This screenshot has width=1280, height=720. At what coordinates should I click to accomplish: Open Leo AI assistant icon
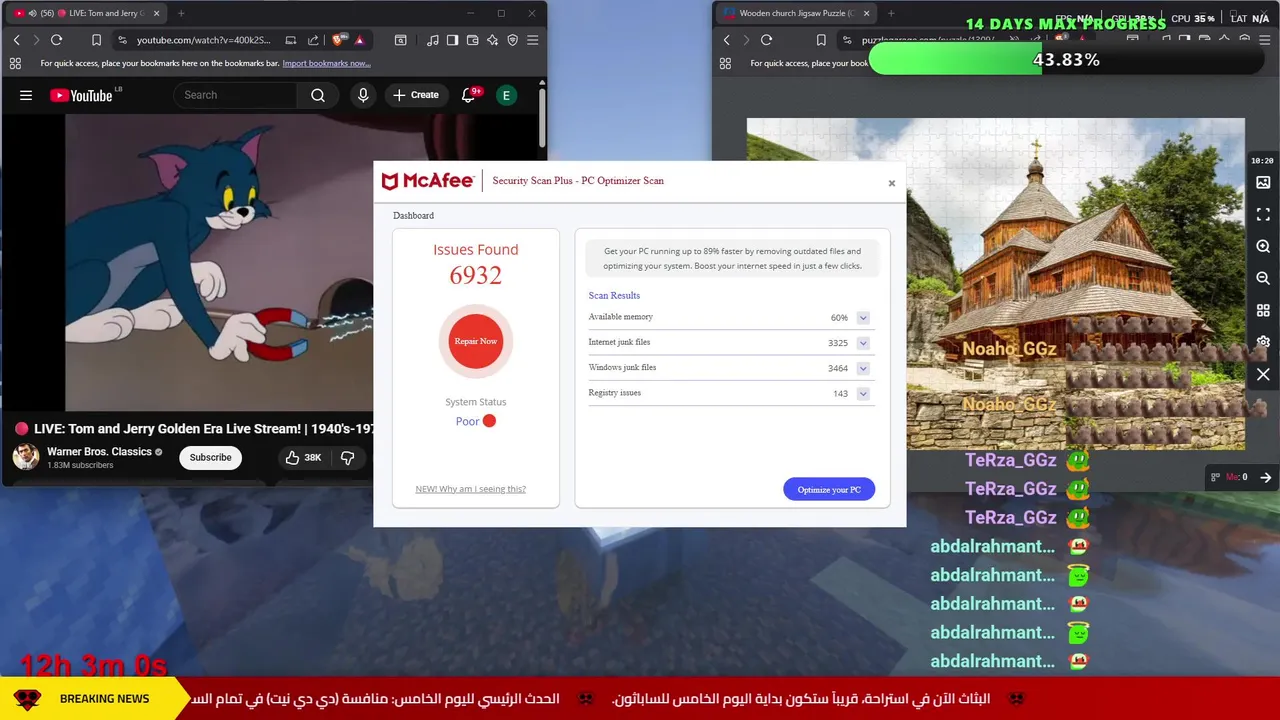point(492,40)
